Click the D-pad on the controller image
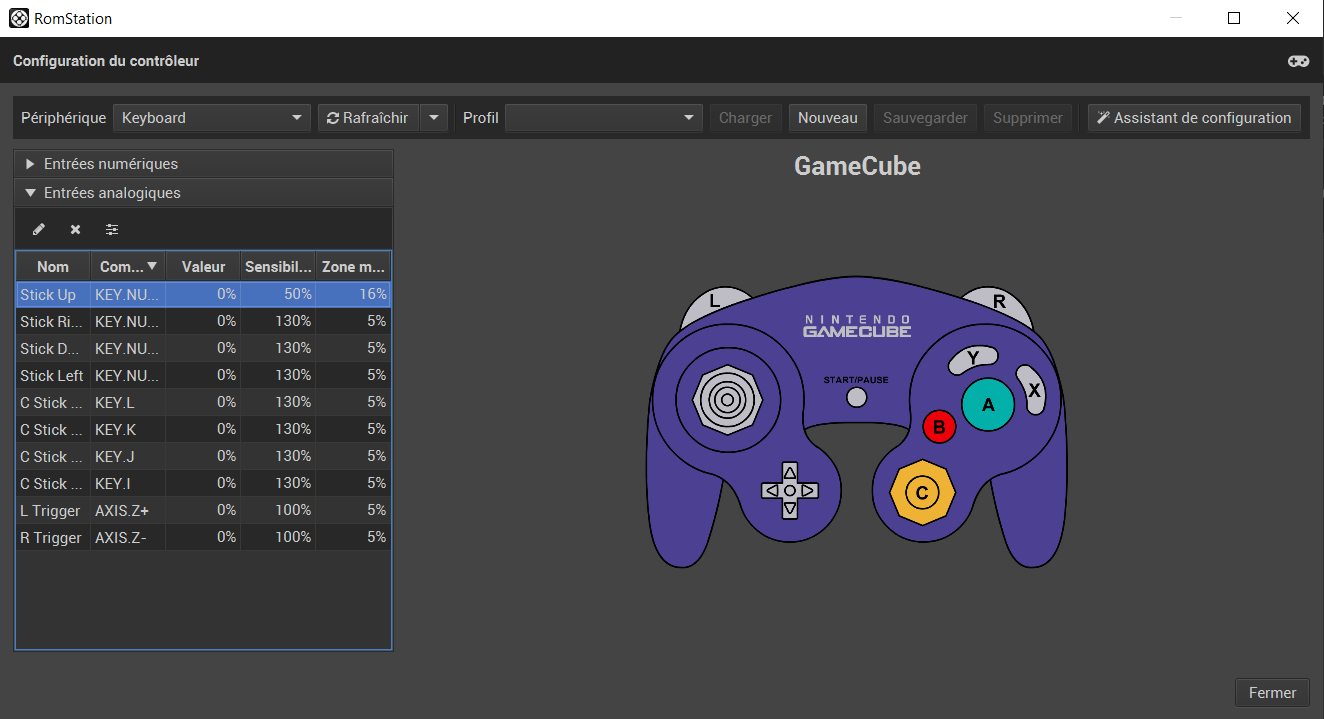This screenshot has width=1324, height=719. (x=789, y=490)
